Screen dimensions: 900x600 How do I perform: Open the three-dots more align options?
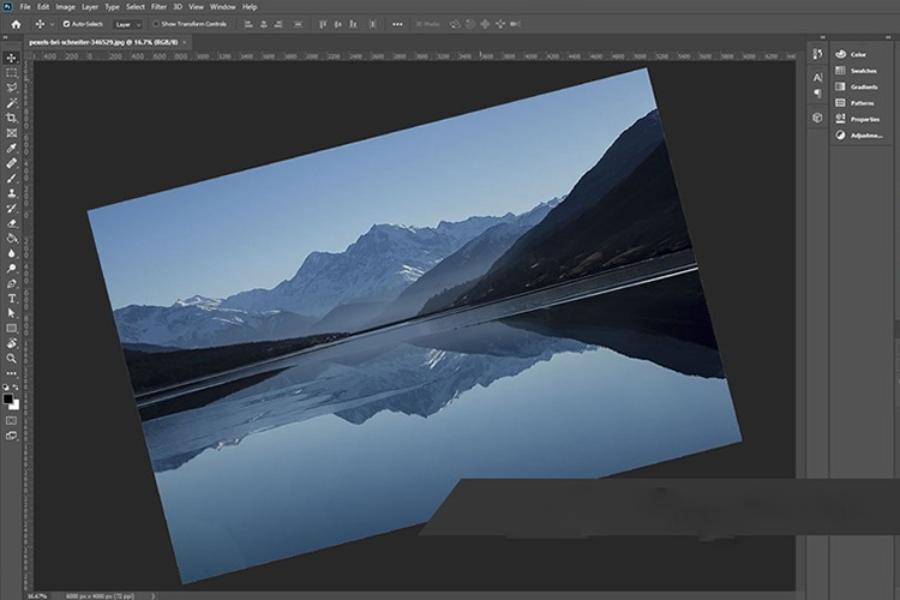(397, 24)
